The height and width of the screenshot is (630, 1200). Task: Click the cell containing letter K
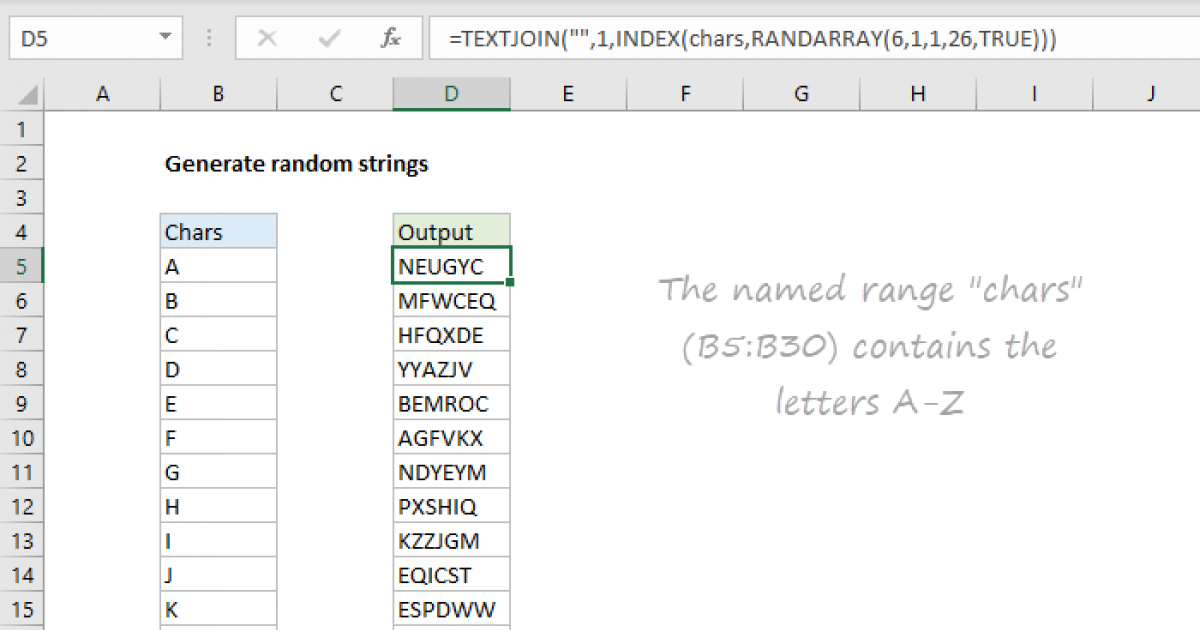218,609
